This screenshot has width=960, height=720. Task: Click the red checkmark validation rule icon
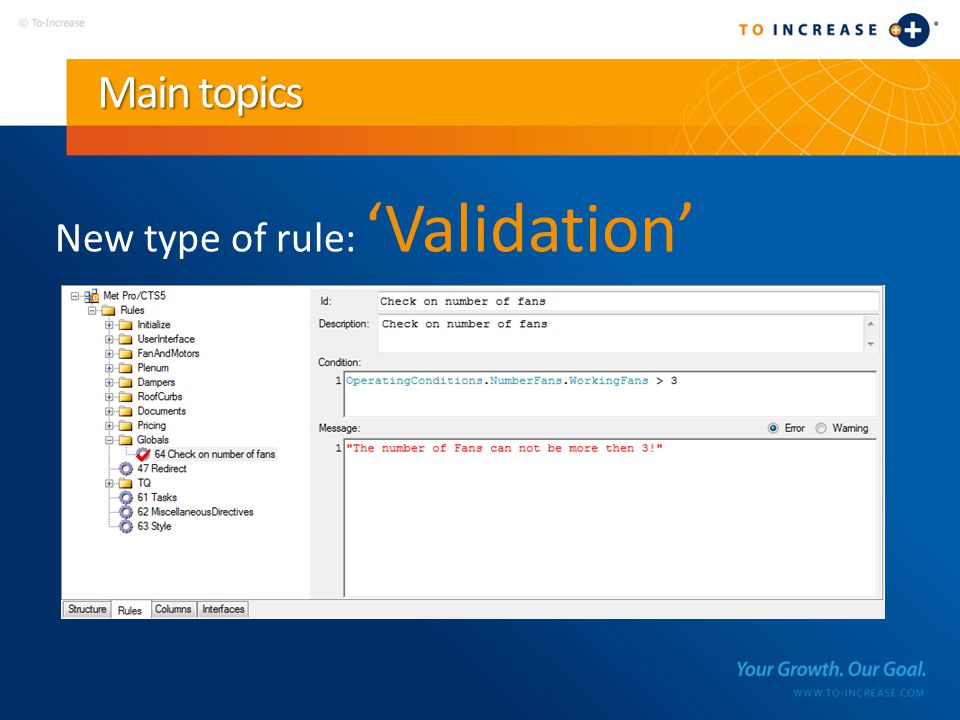coord(143,454)
